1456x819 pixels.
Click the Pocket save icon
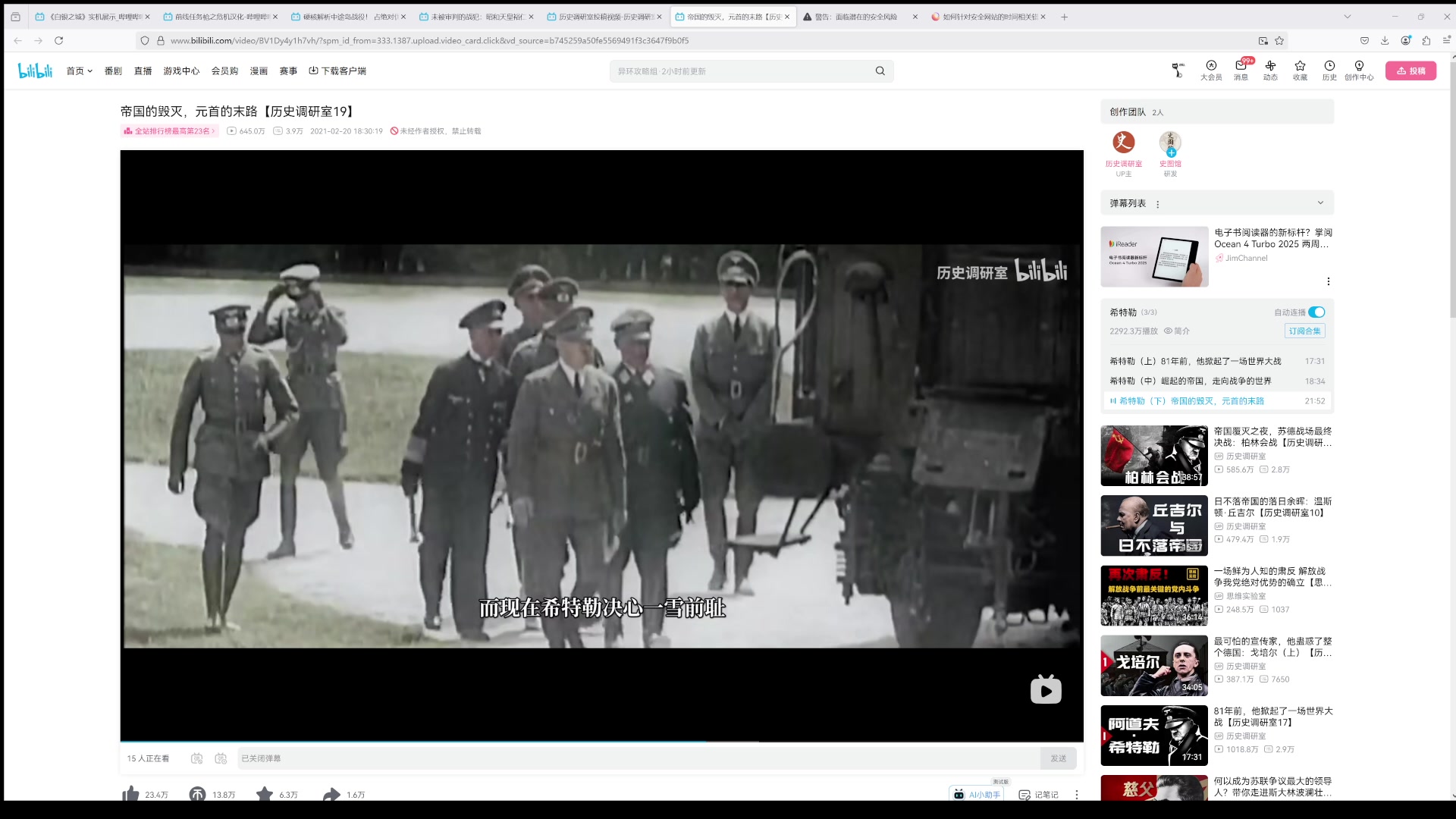1364,40
